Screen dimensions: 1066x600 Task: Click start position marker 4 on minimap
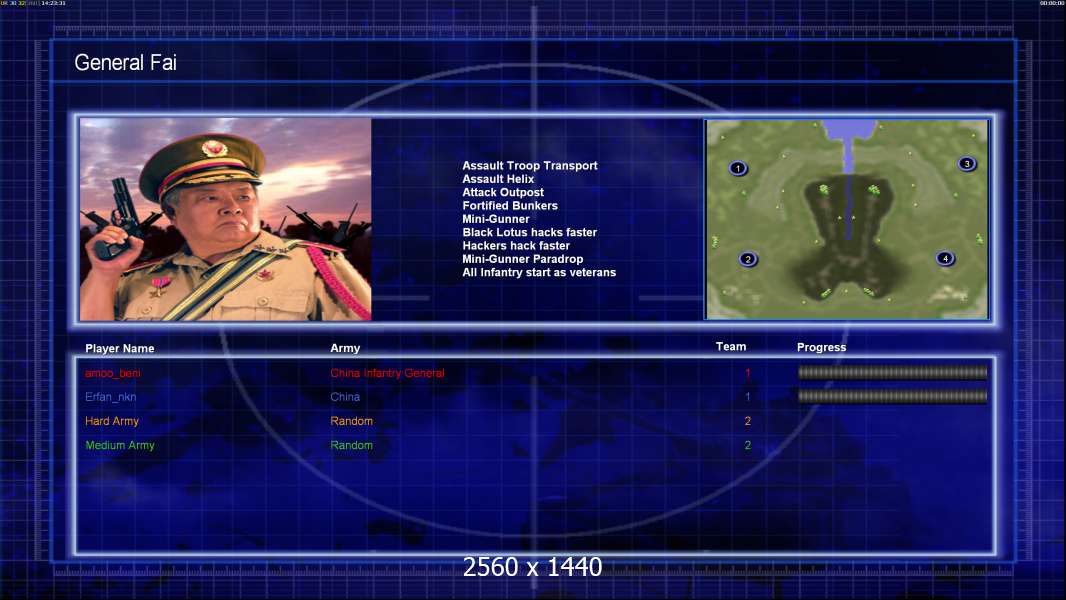click(945, 258)
